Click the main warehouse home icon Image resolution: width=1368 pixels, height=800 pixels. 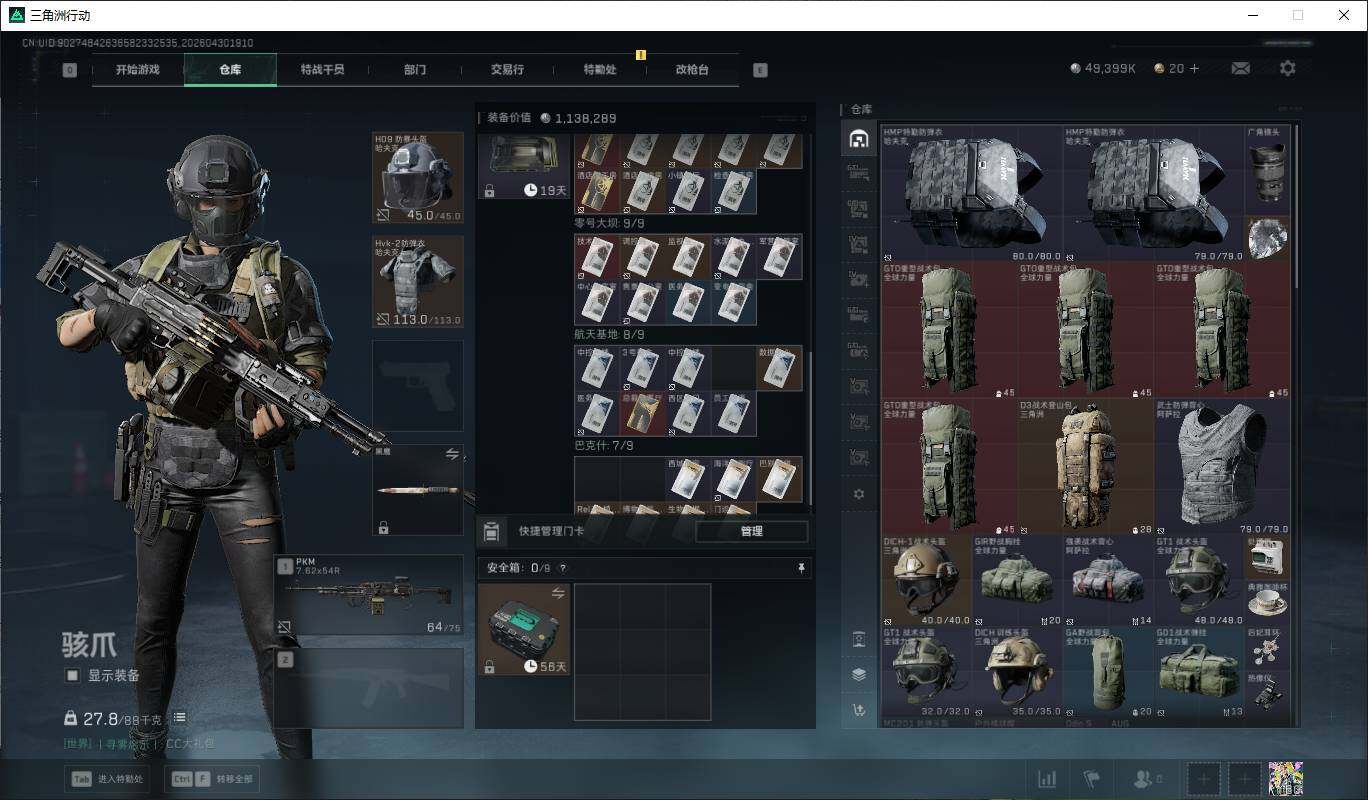click(857, 138)
